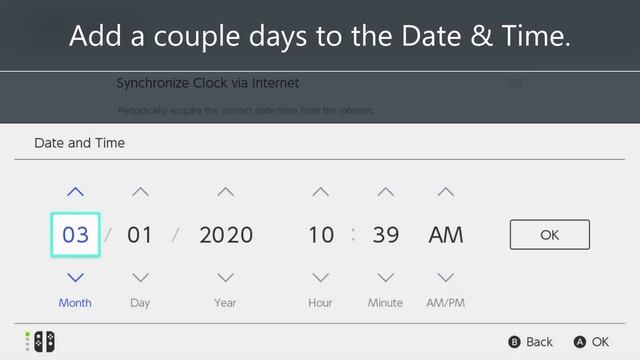Screen dimensions: 640x360
Task: Decrease the Day with its down chevron
Action: [x=140, y=278]
